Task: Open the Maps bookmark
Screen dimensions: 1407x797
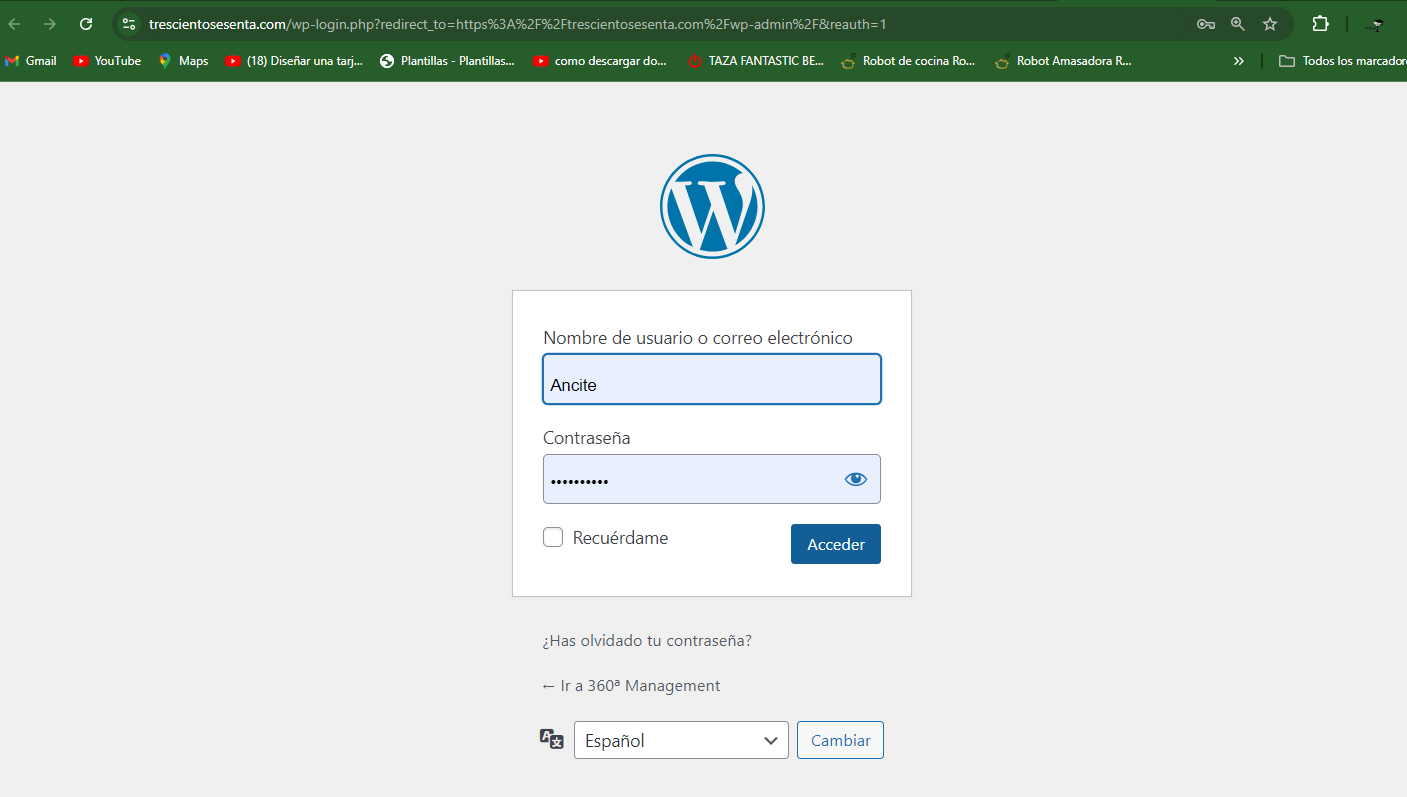Action: click(x=184, y=61)
